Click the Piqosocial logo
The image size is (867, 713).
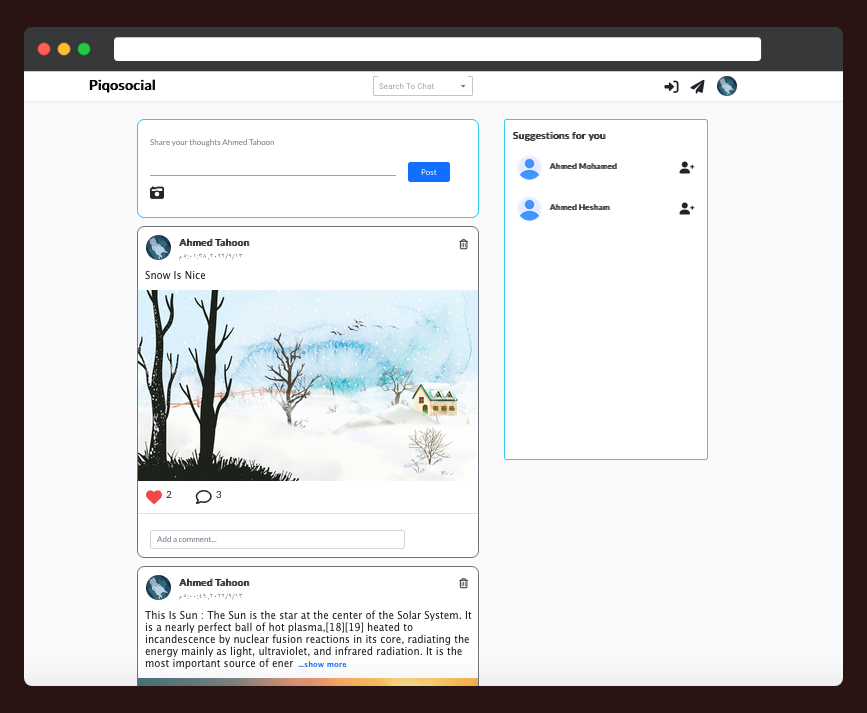point(122,86)
